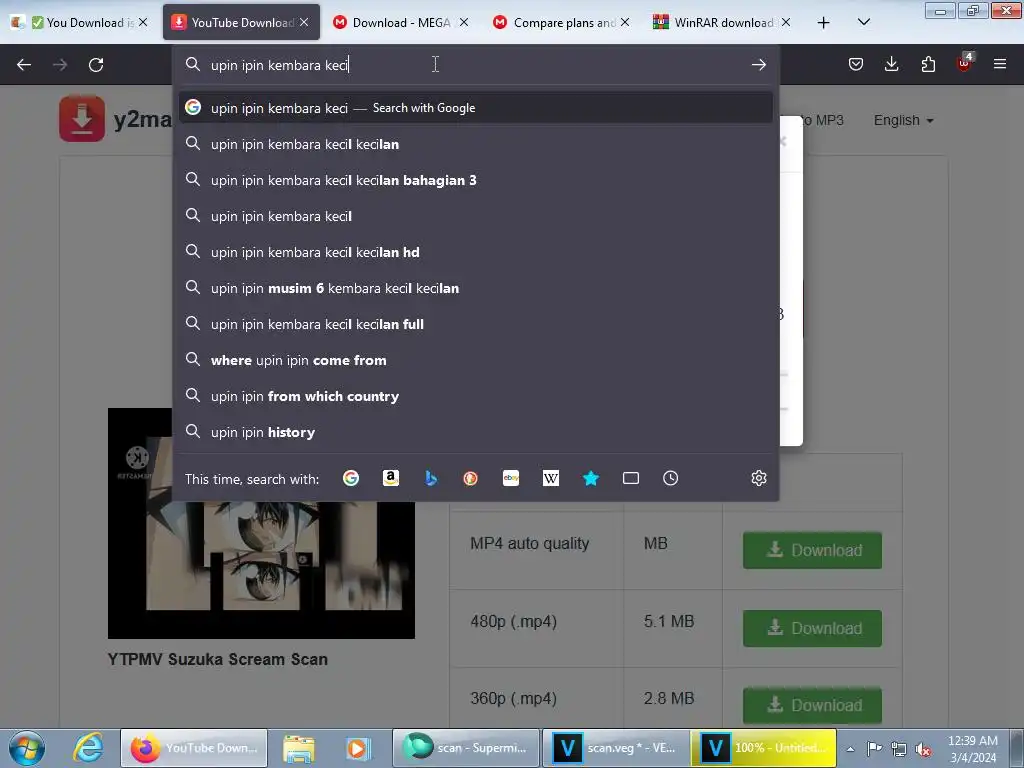Open the scan - Supermi... taskbar window
This screenshot has height=768, width=1024.
tap(466, 748)
